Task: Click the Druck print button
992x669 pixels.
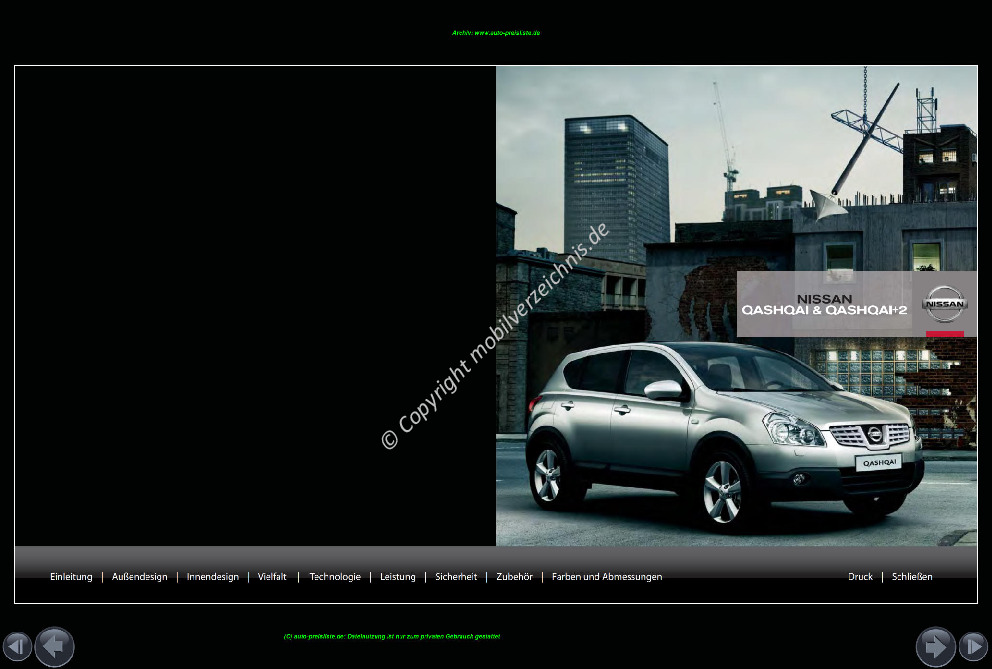Action: click(860, 577)
